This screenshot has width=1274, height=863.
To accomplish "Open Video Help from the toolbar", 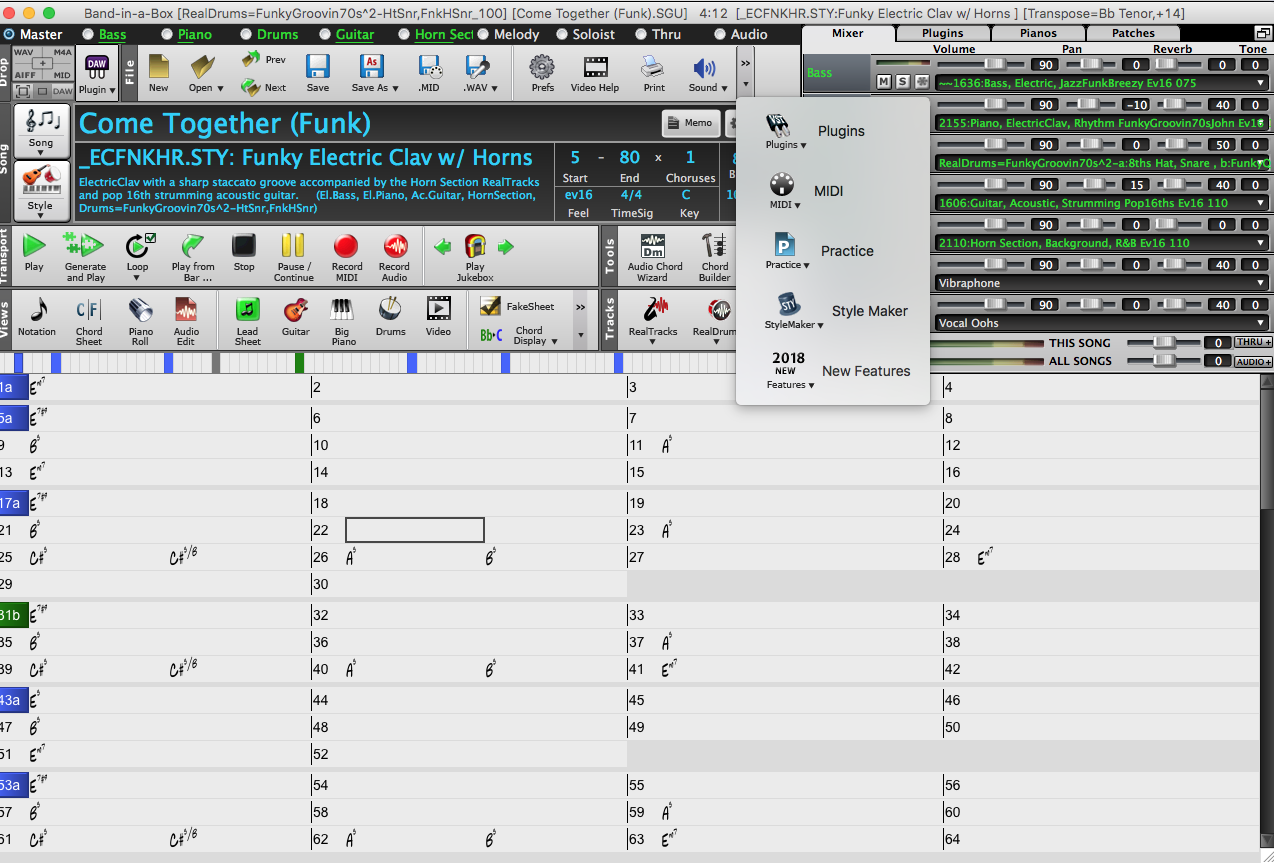I will pyautogui.click(x=595, y=72).
